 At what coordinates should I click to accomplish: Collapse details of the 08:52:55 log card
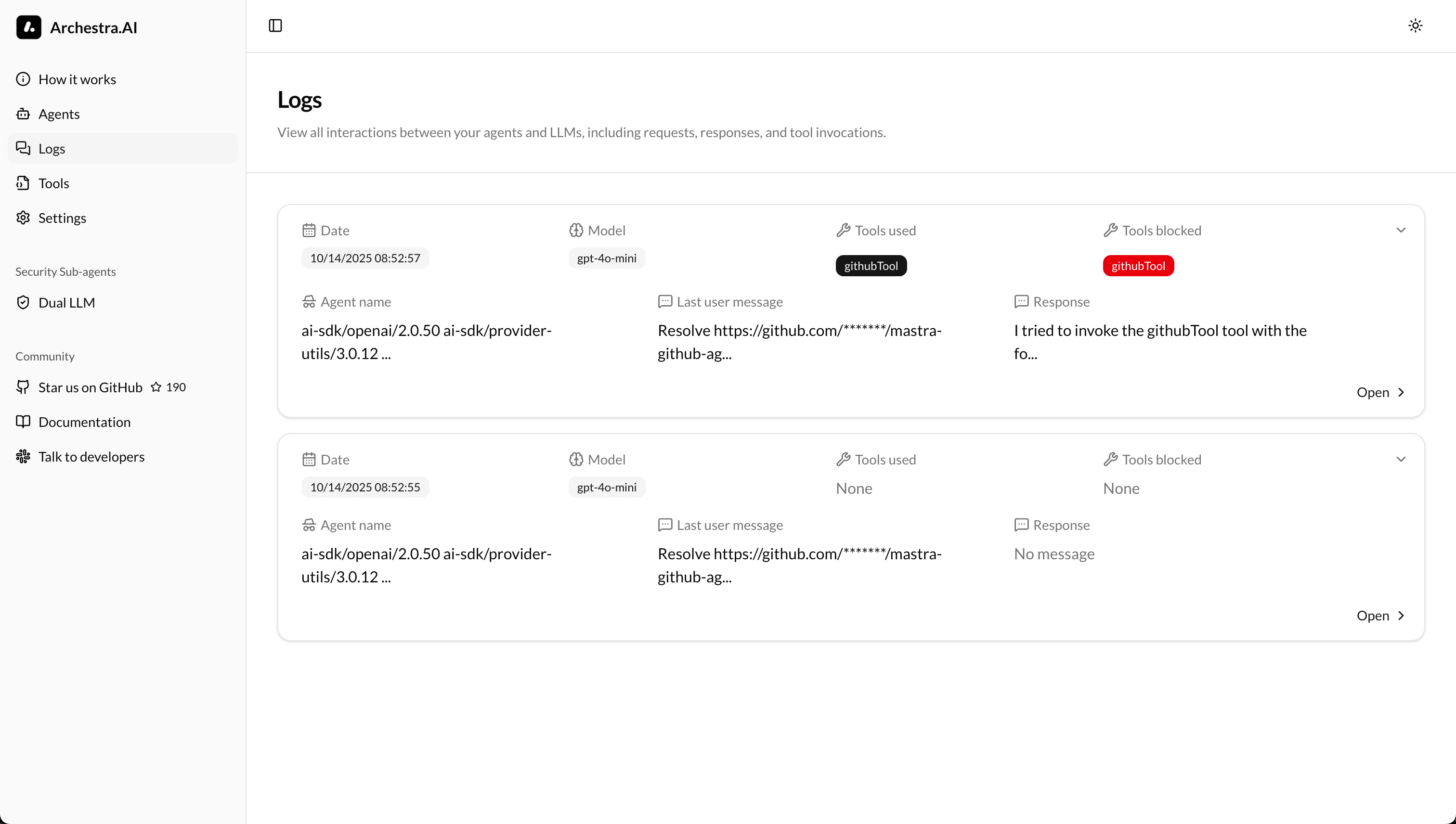(1401, 459)
